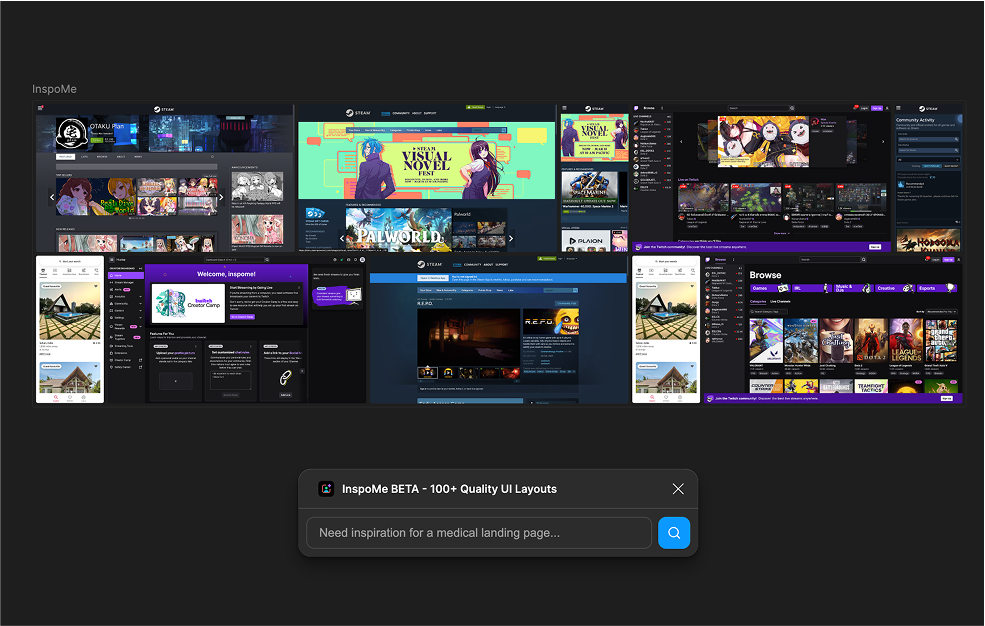985x626 pixels.
Task: Click the blue search button in InspoMe
Action: pyautogui.click(x=673, y=532)
